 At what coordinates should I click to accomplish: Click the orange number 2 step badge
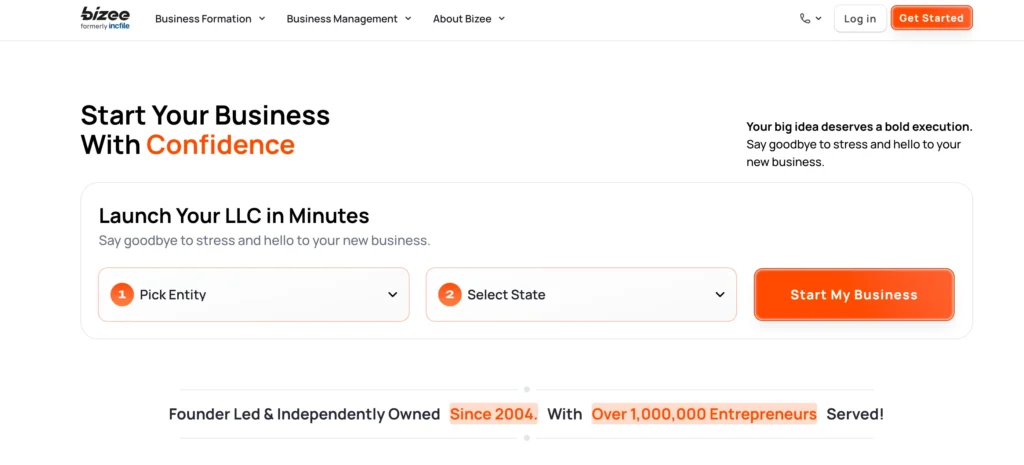pyautogui.click(x=449, y=295)
